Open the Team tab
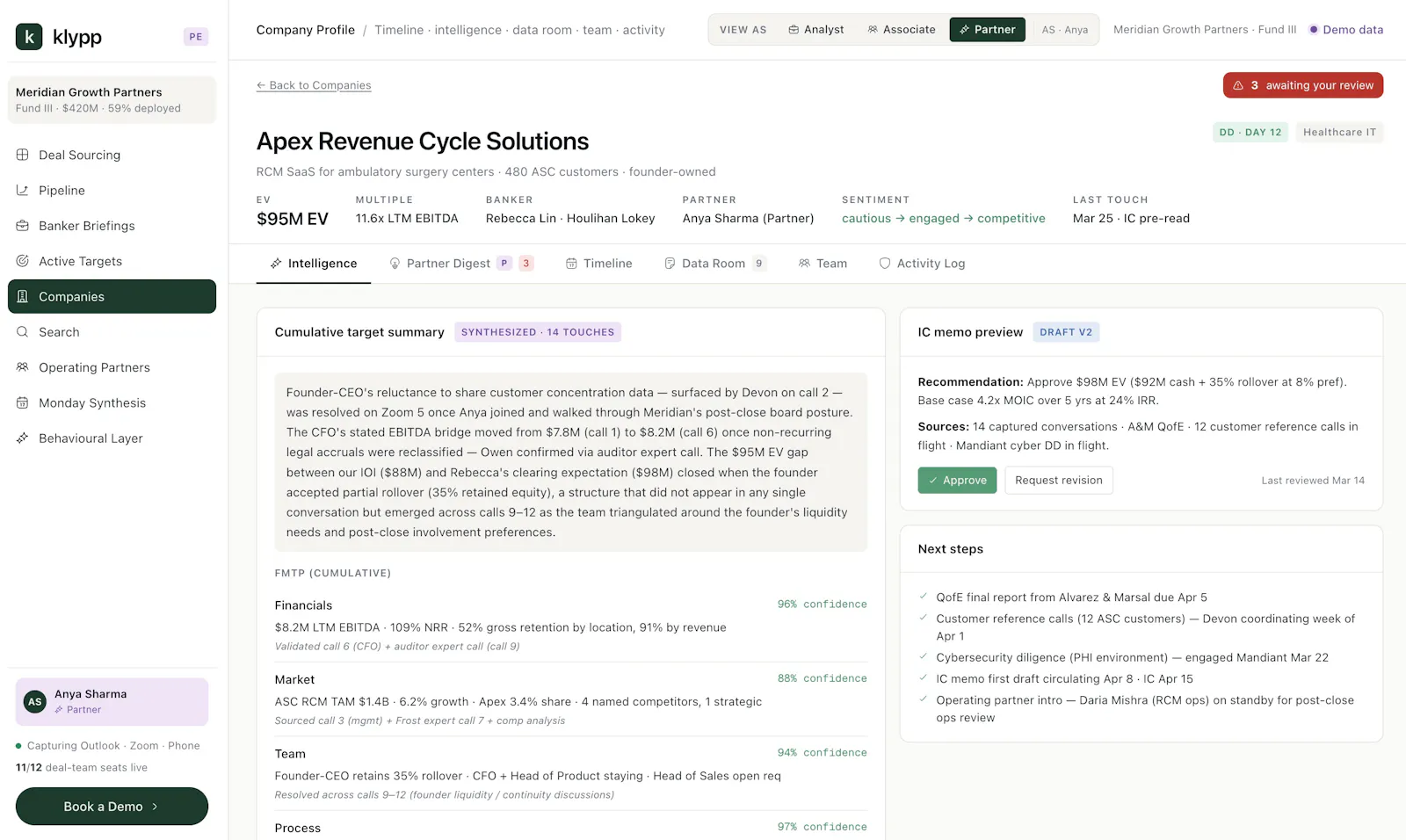 point(823,264)
